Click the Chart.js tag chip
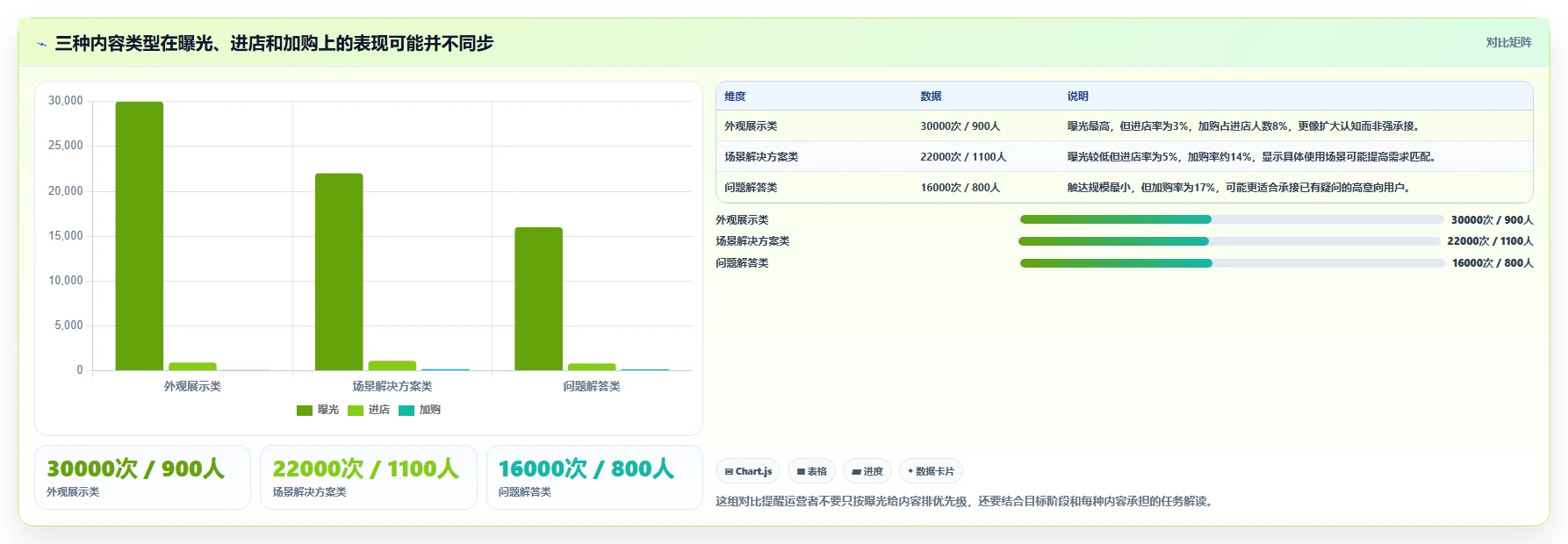 click(748, 471)
